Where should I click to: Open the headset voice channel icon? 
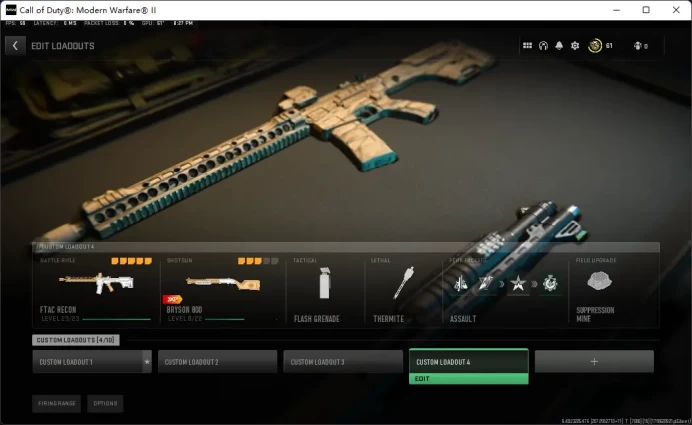[543, 45]
